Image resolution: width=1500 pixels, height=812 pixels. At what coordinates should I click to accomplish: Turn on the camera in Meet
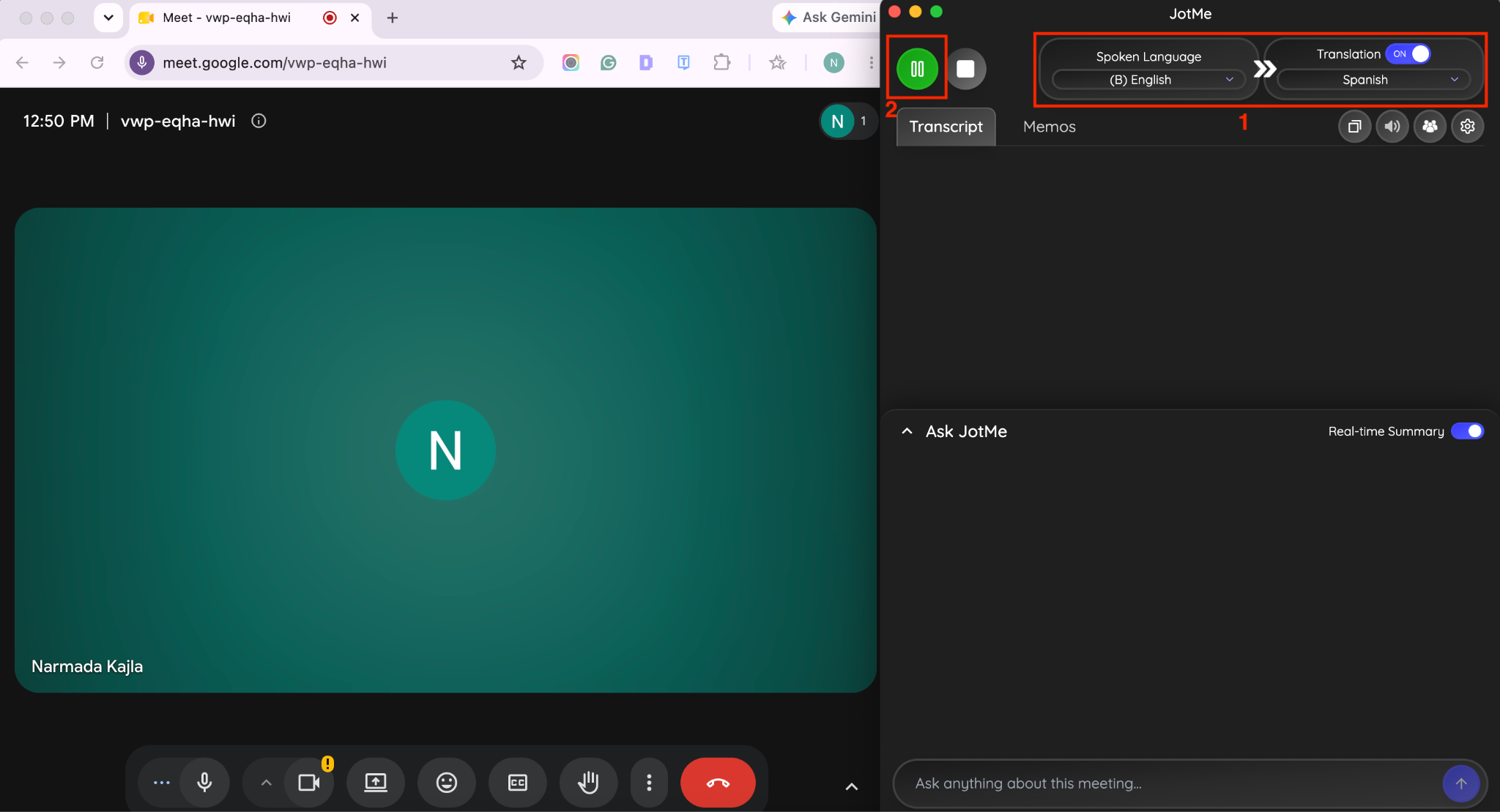point(309,783)
